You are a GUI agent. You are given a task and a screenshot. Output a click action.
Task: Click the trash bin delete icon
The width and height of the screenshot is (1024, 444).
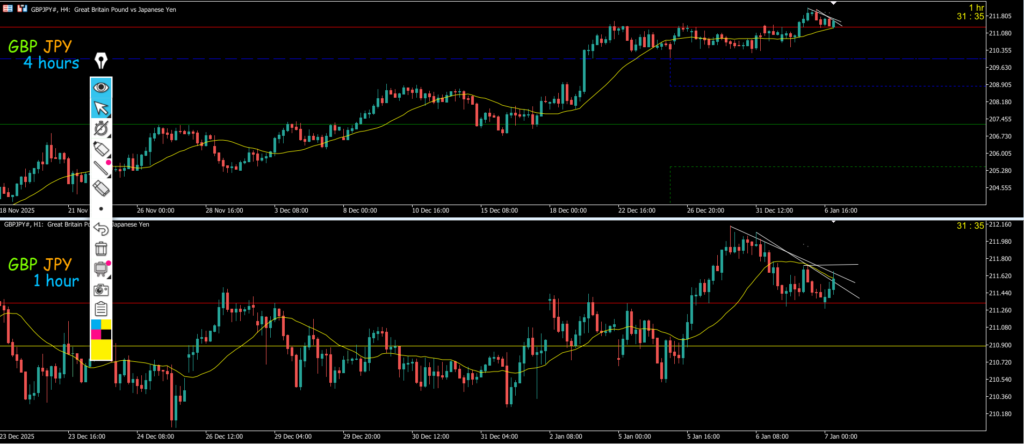coord(101,248)
